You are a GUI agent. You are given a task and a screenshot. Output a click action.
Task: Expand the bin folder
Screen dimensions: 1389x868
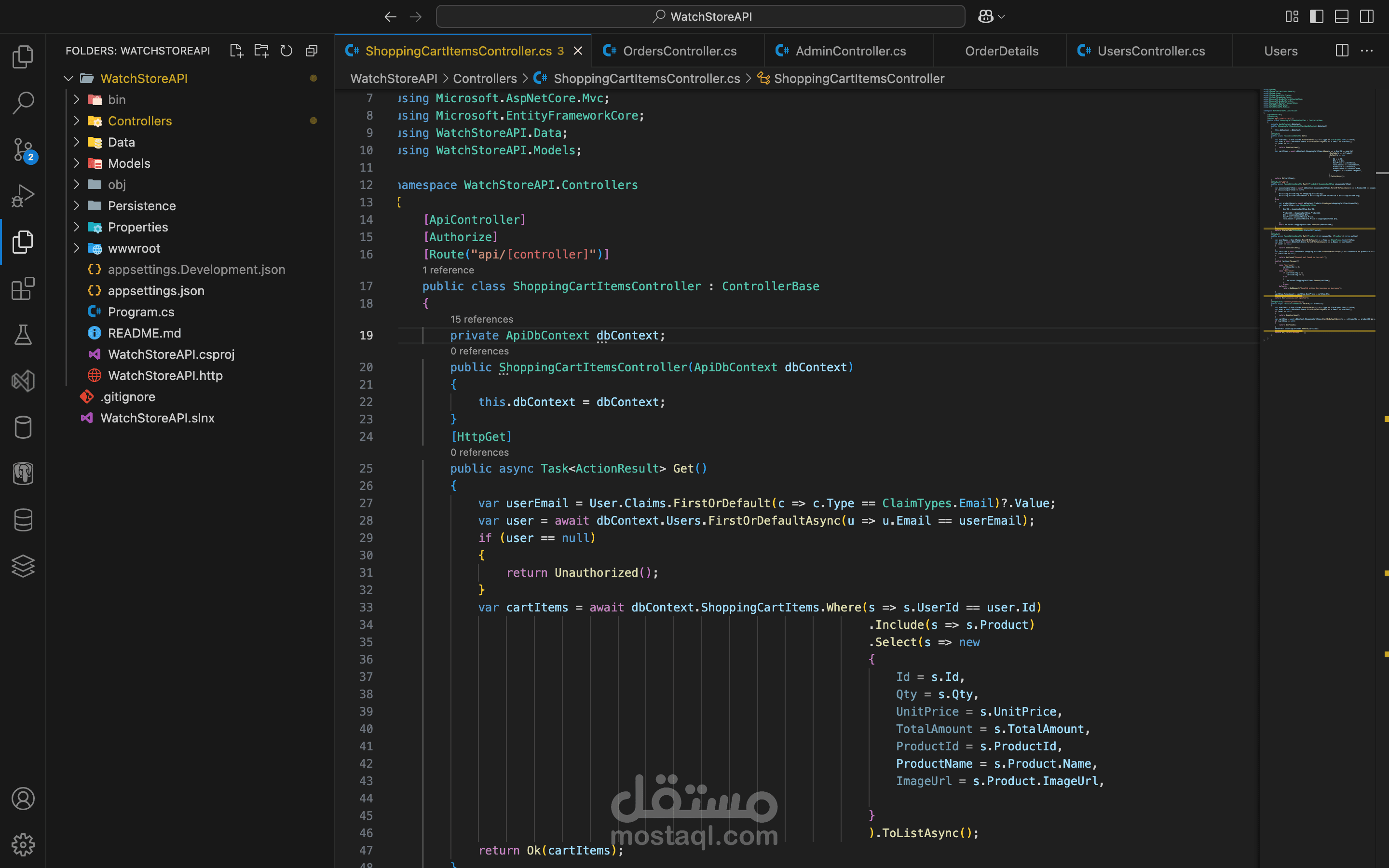coord(76,99)
